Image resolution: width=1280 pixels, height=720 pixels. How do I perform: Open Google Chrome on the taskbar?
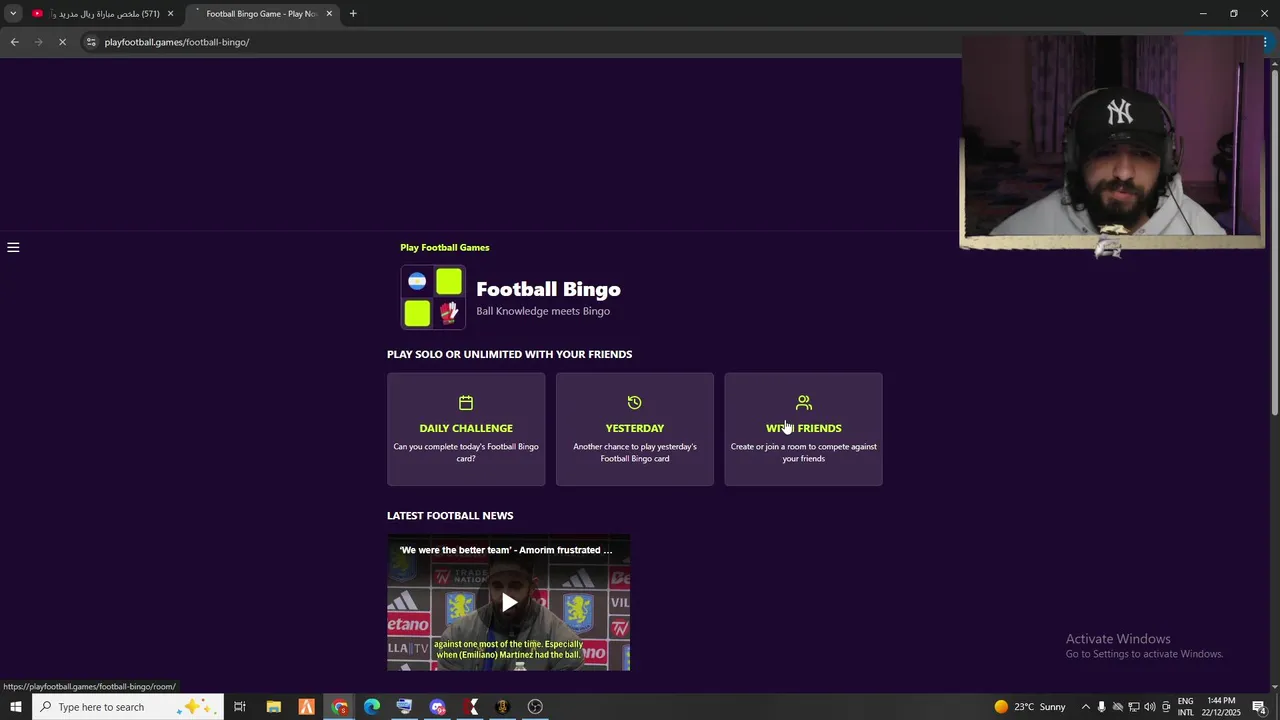tap(340, 707)
